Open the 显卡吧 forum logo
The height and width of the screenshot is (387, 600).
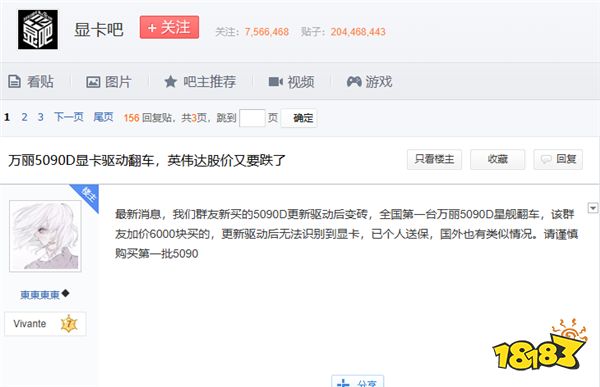(38, 29)
